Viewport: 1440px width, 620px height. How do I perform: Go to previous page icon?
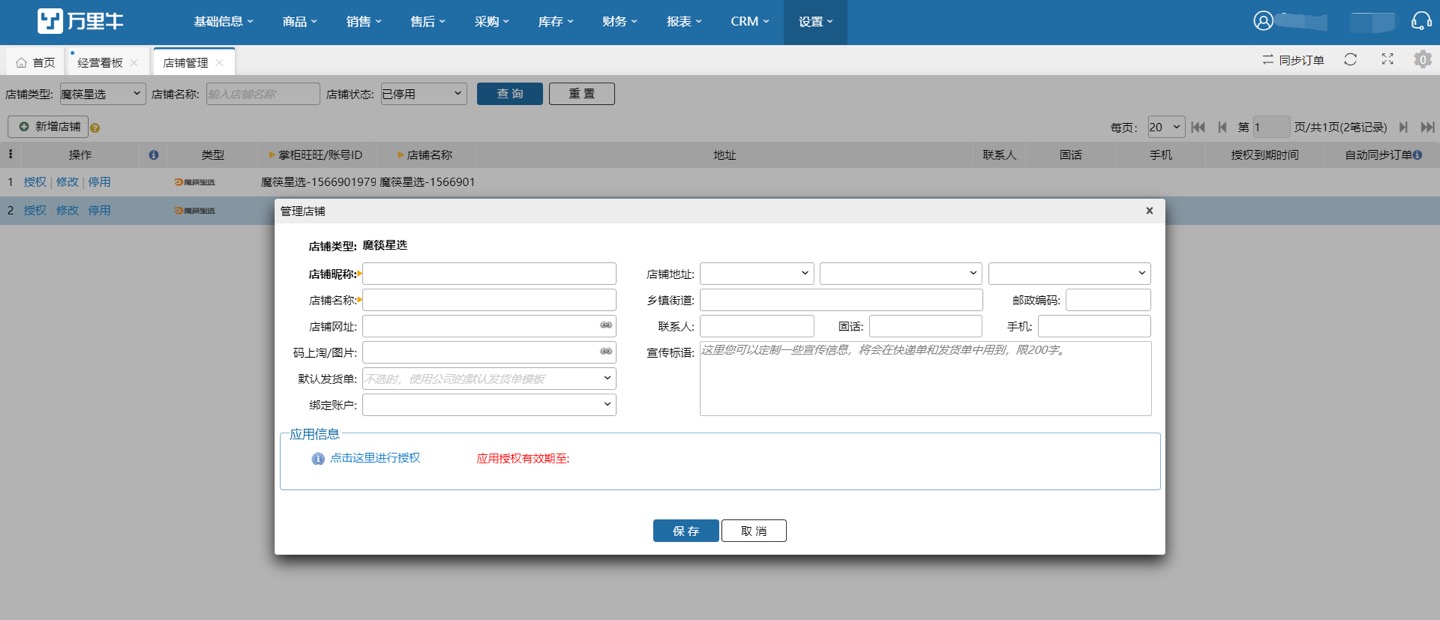coord(1222,127)
